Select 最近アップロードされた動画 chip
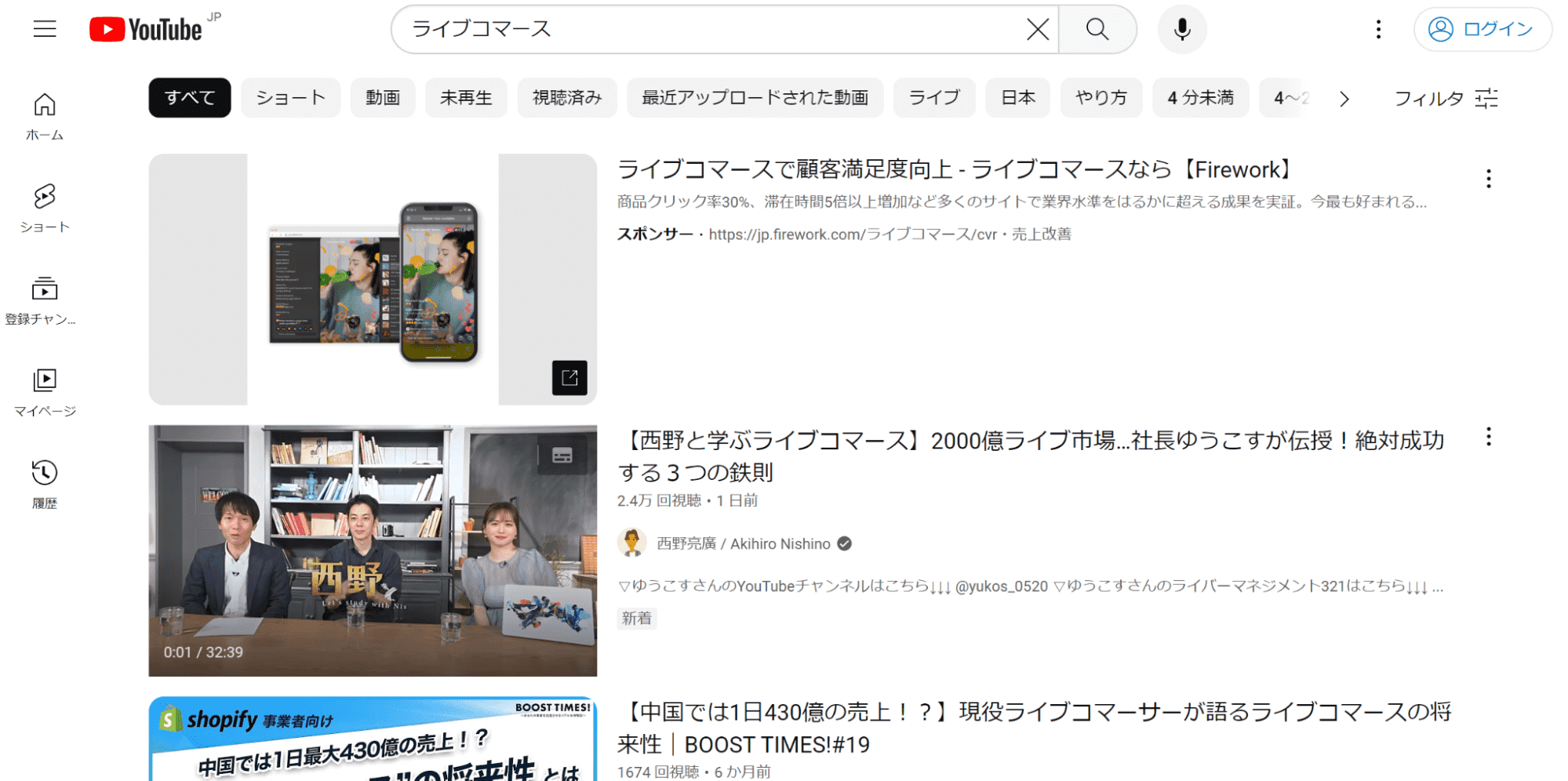Viewport: 1568px width, 781px height. [755, 97]
